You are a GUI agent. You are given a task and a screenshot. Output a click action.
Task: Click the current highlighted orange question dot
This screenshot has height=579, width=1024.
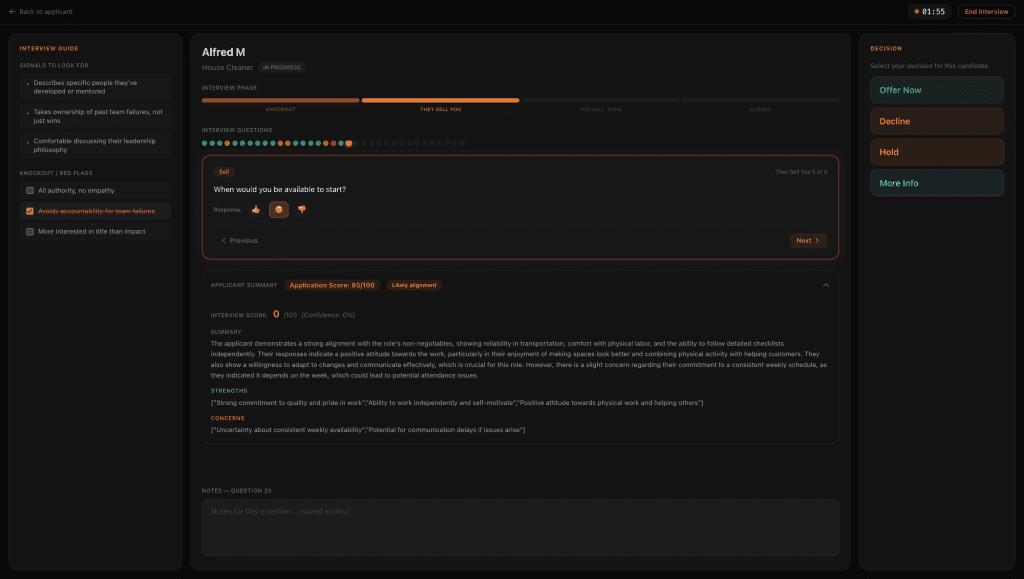point(348,143)
